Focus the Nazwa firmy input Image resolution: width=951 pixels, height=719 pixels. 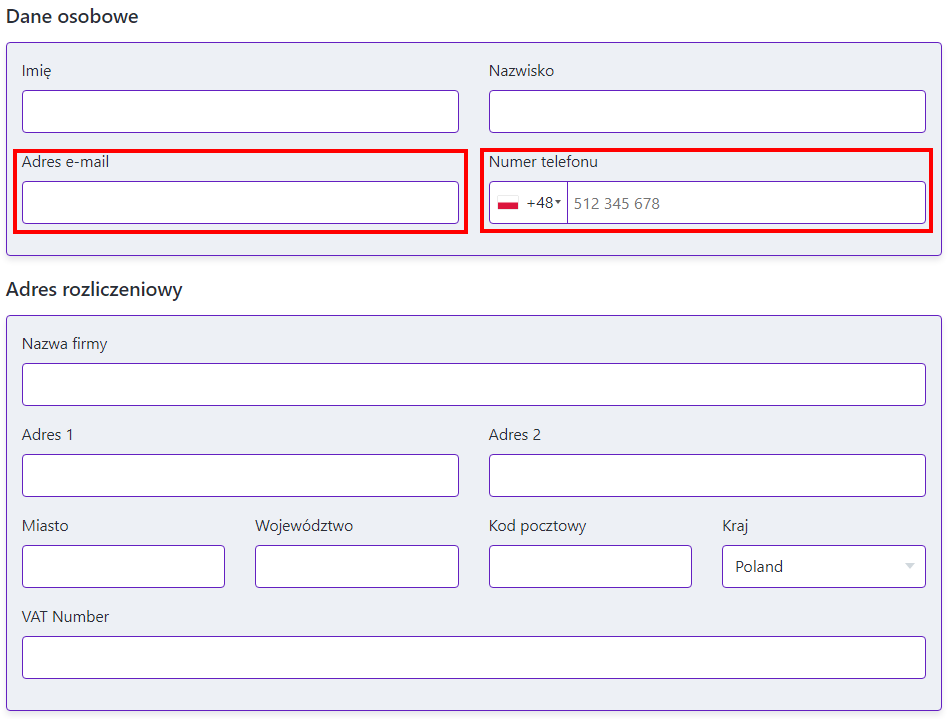coord(473,384)
